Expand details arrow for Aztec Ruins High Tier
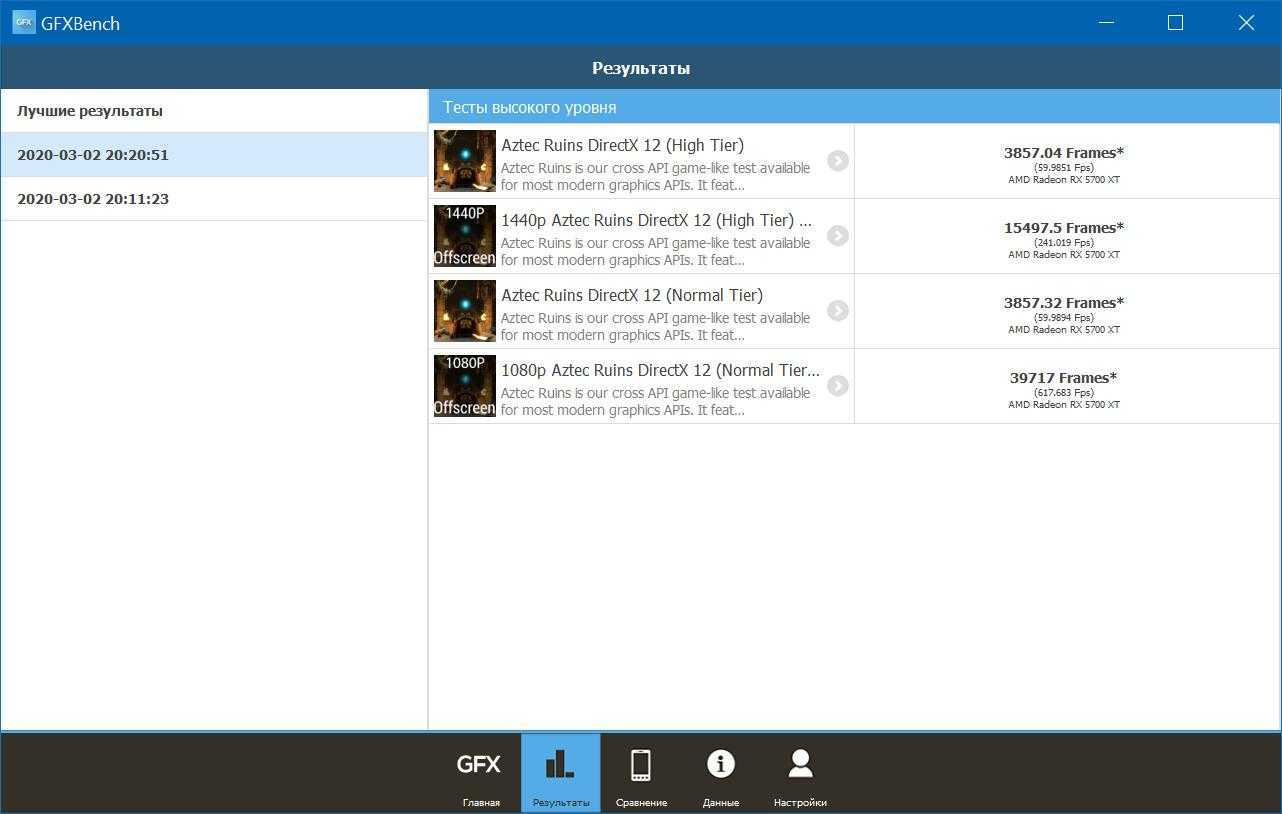The width and height of the screenshot is (1282, 814). point(837,161)
